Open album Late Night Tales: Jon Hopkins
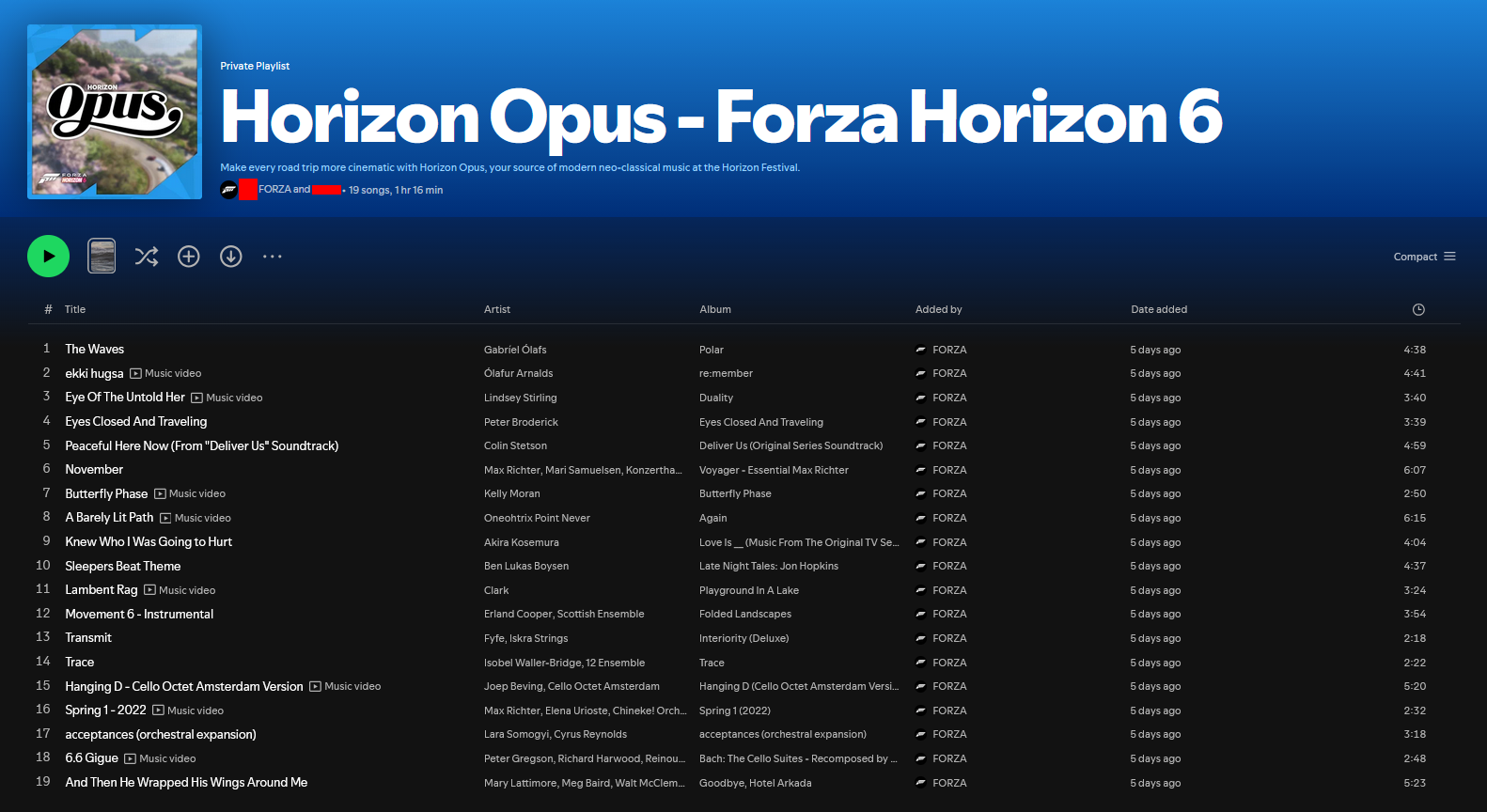This screenshot has height=812, width=1487. 769,566
